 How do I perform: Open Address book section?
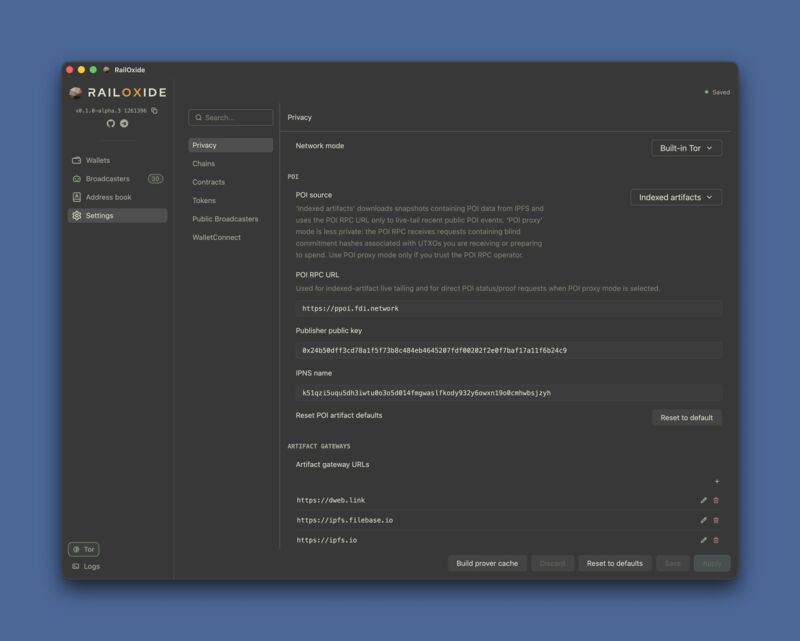click(117, 197)
